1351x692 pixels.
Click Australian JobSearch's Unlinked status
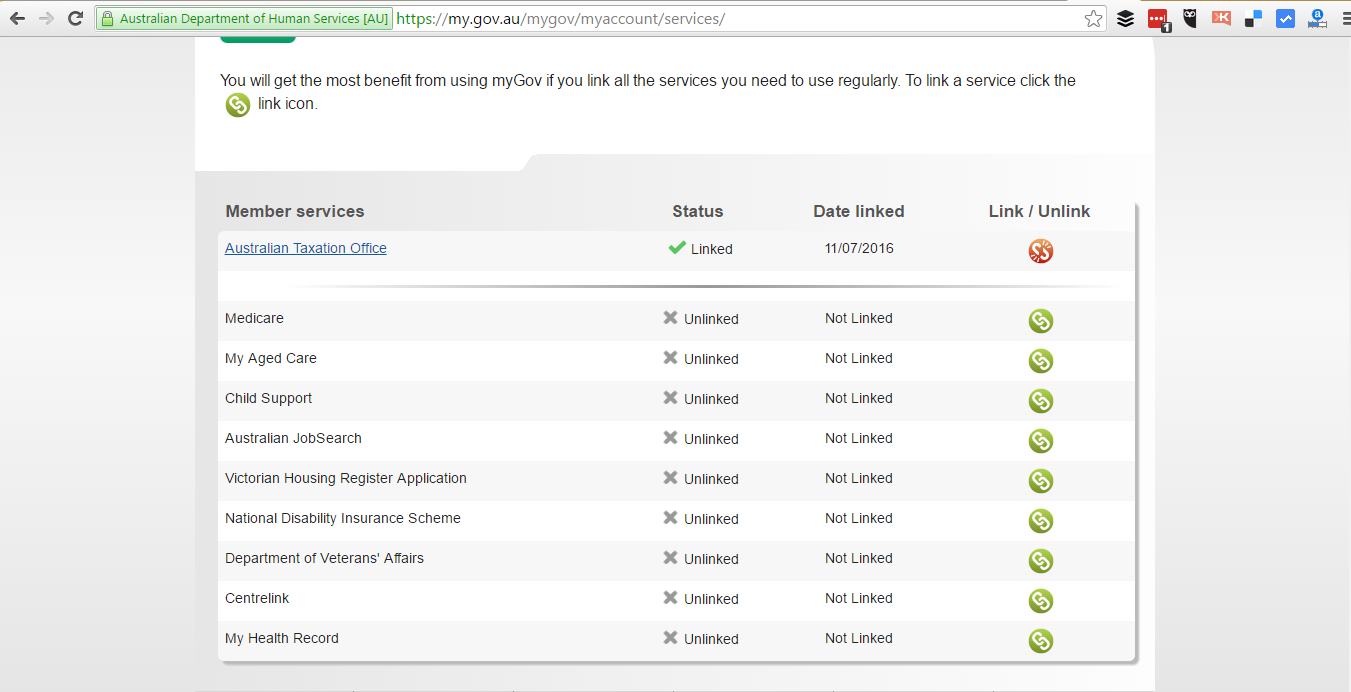(700, 438)
